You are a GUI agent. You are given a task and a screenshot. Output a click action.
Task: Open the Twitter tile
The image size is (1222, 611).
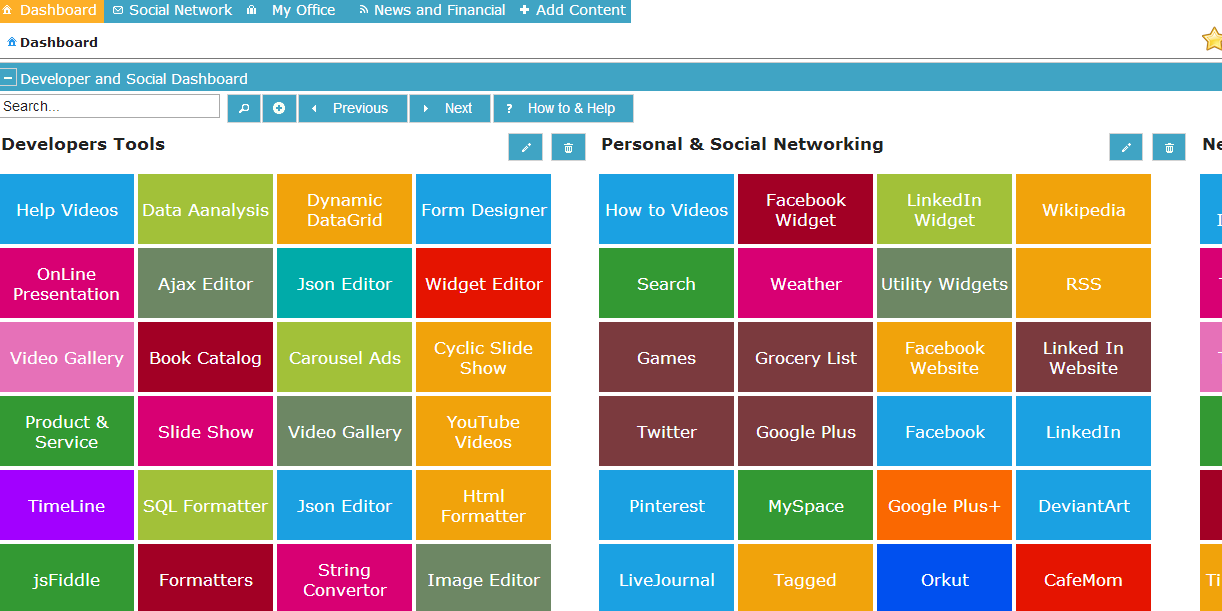point(666,431)
